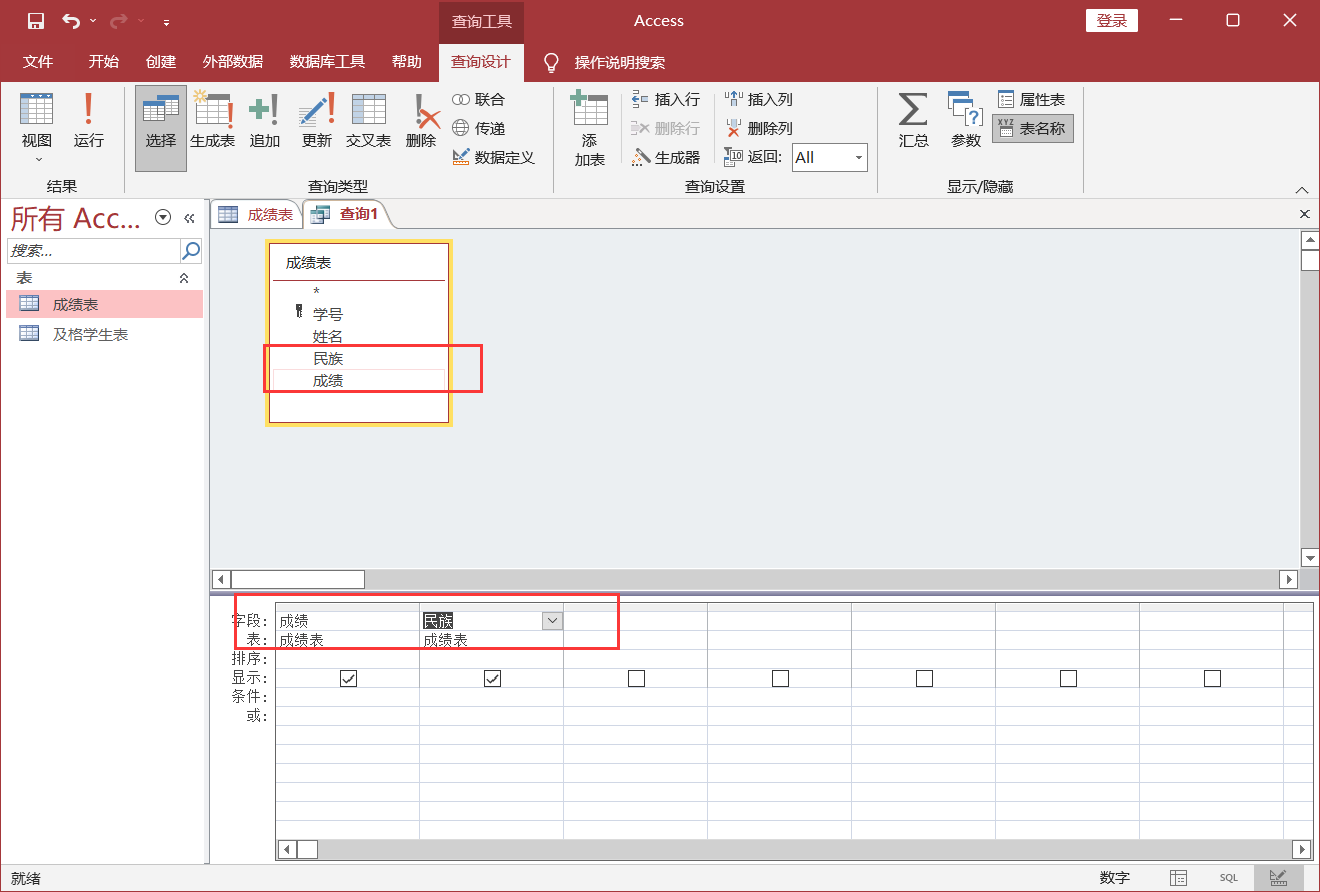Viewport: 1320px width, 892px height.
Task: Open navigation pane category menu
Action: [163, 218]
